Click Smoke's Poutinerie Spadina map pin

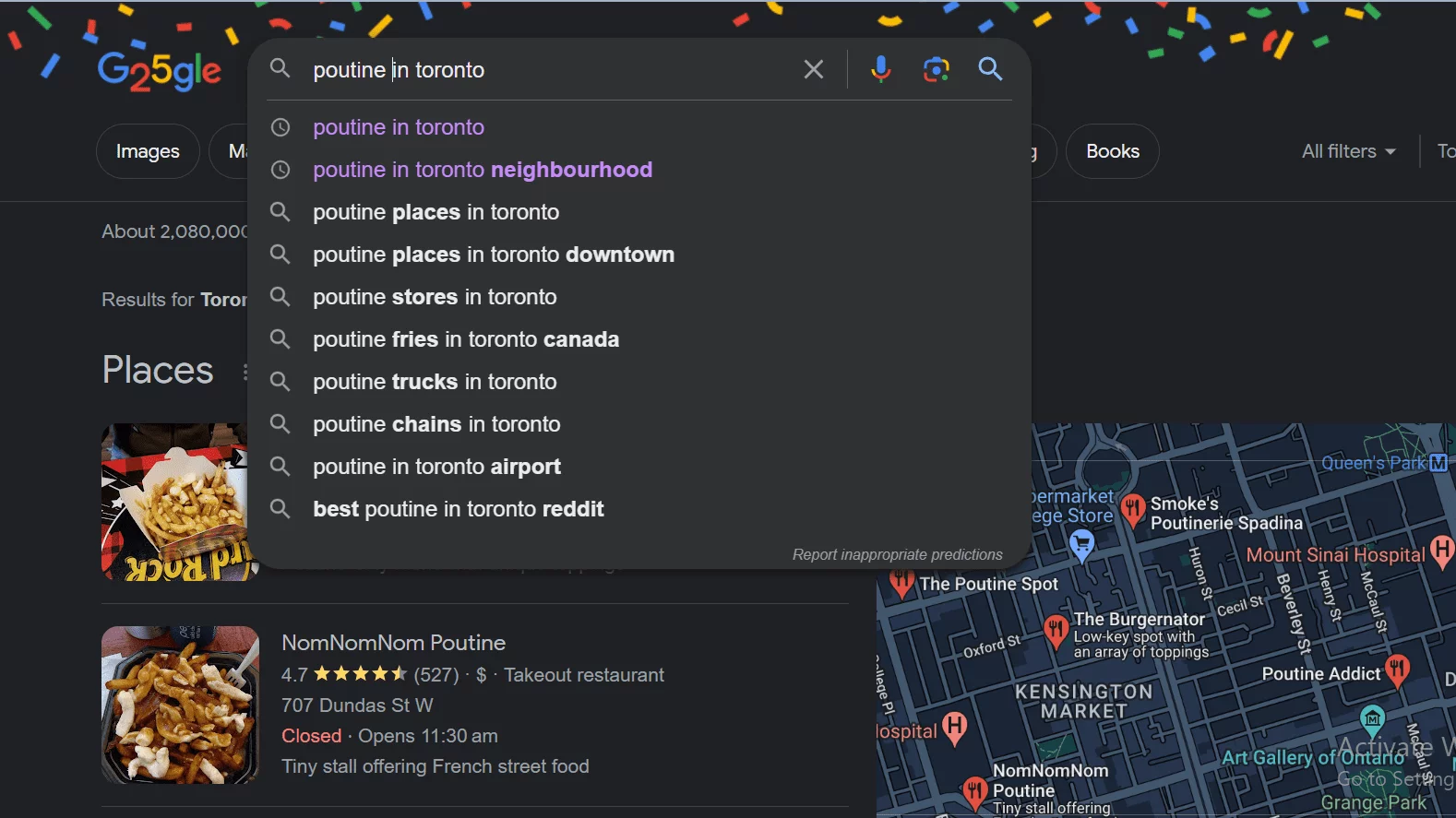tap(1133, 509)
